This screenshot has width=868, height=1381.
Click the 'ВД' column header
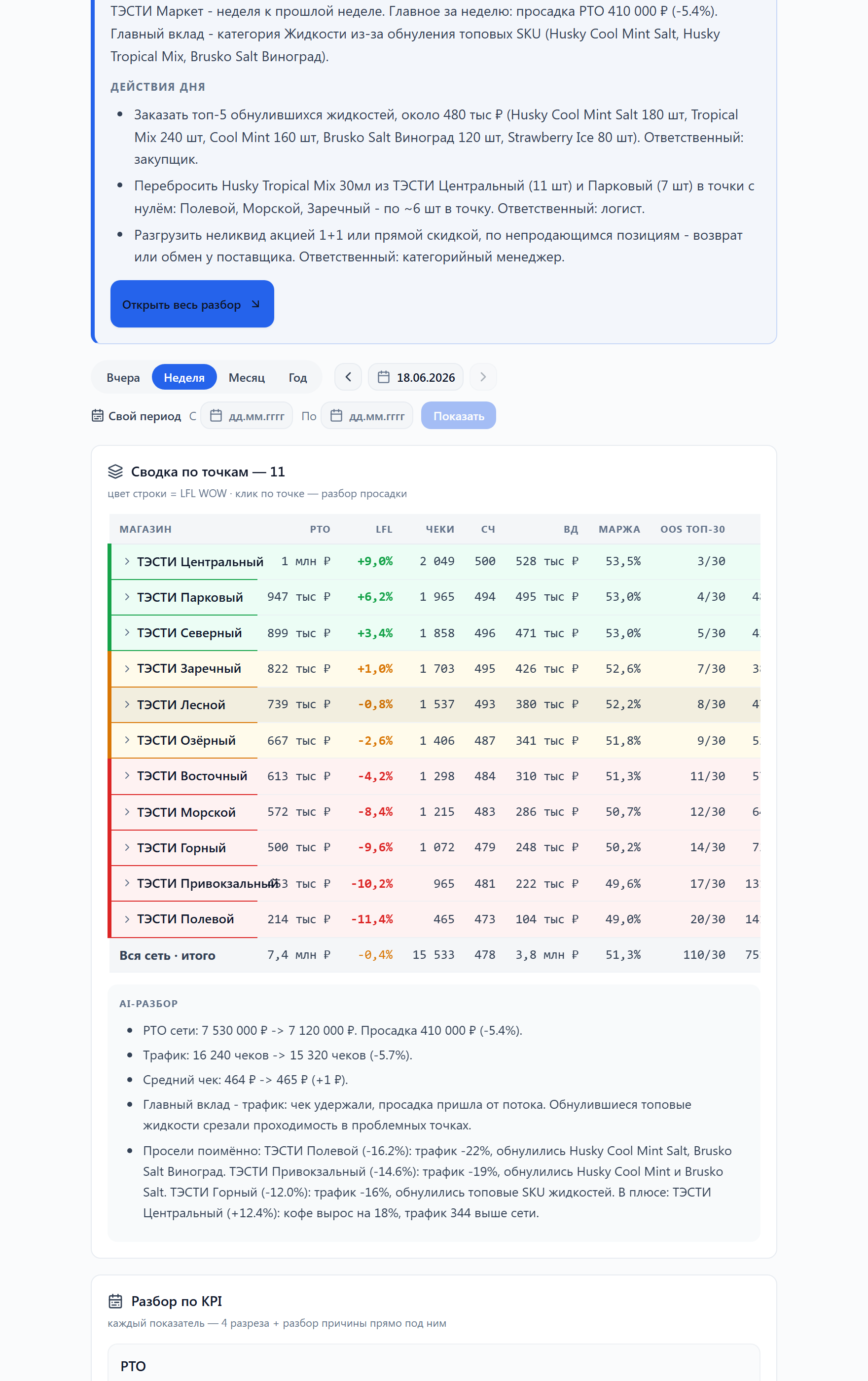point(571,529)
